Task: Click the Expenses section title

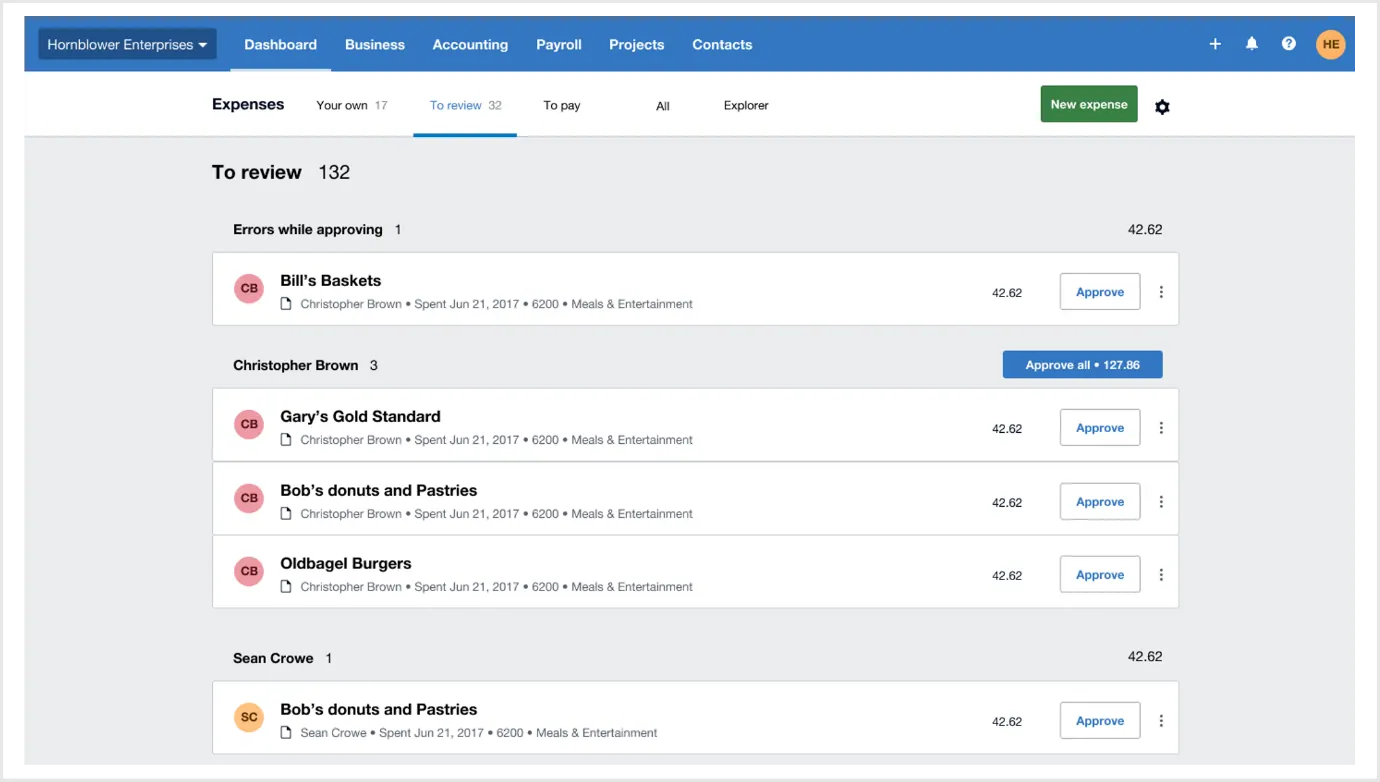Action: (x=248, y=104)
